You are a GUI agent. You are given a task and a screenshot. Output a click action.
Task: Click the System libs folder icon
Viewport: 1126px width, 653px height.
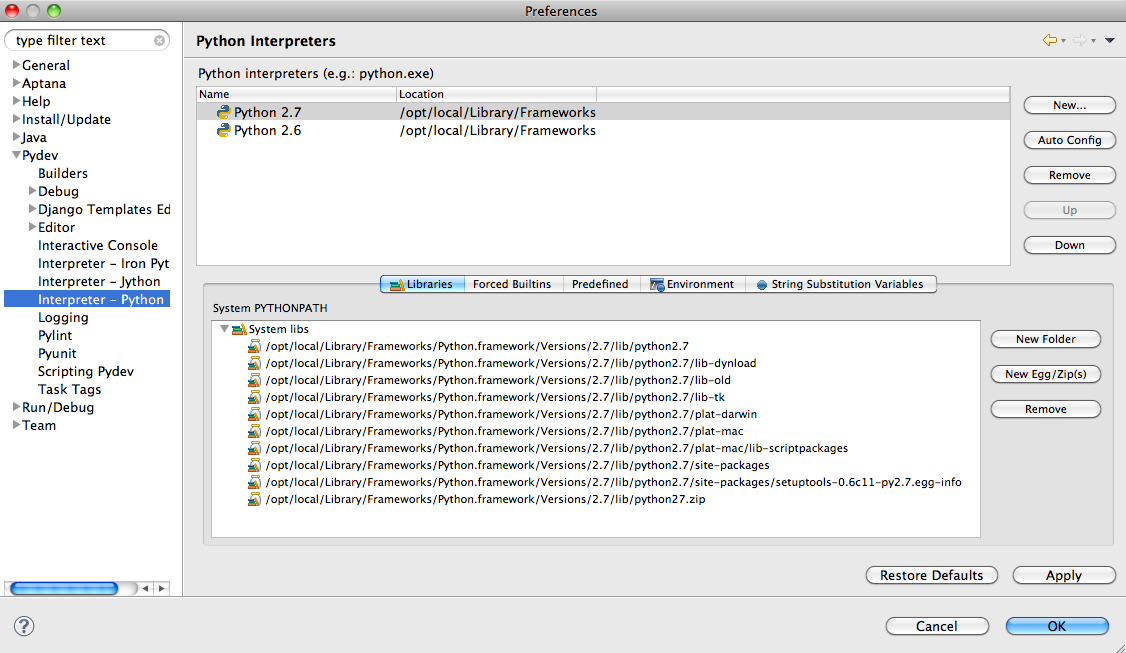pos(239,329)
